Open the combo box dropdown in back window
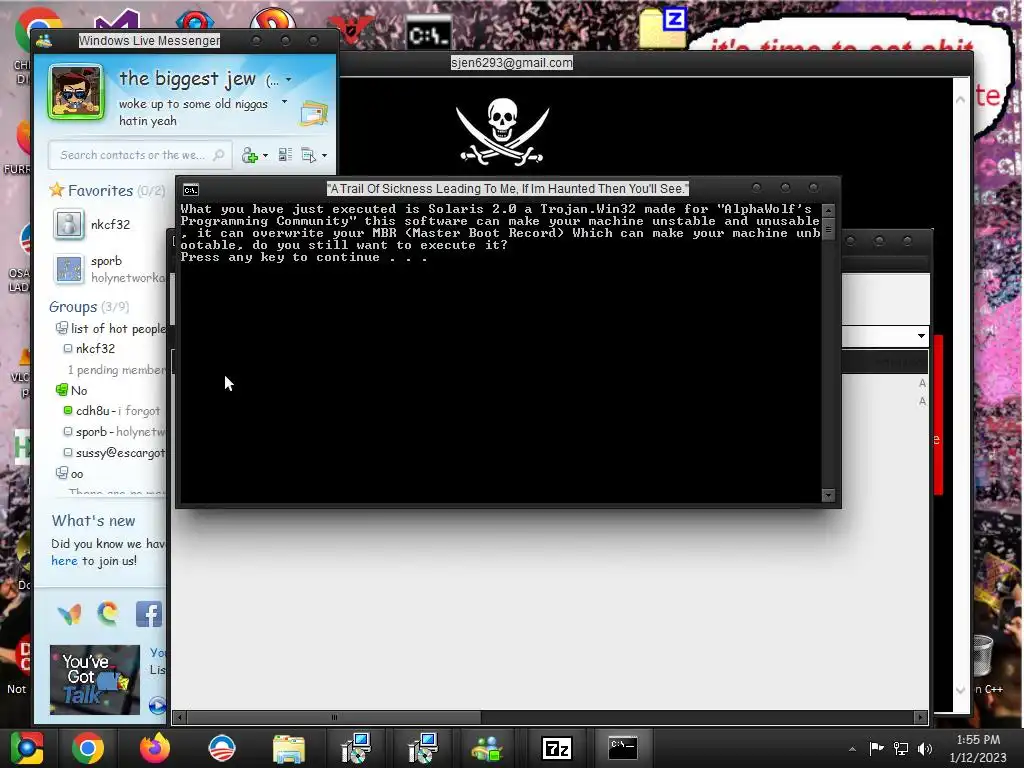Viewport: 1024px width, 768px height. click(921, 336)
